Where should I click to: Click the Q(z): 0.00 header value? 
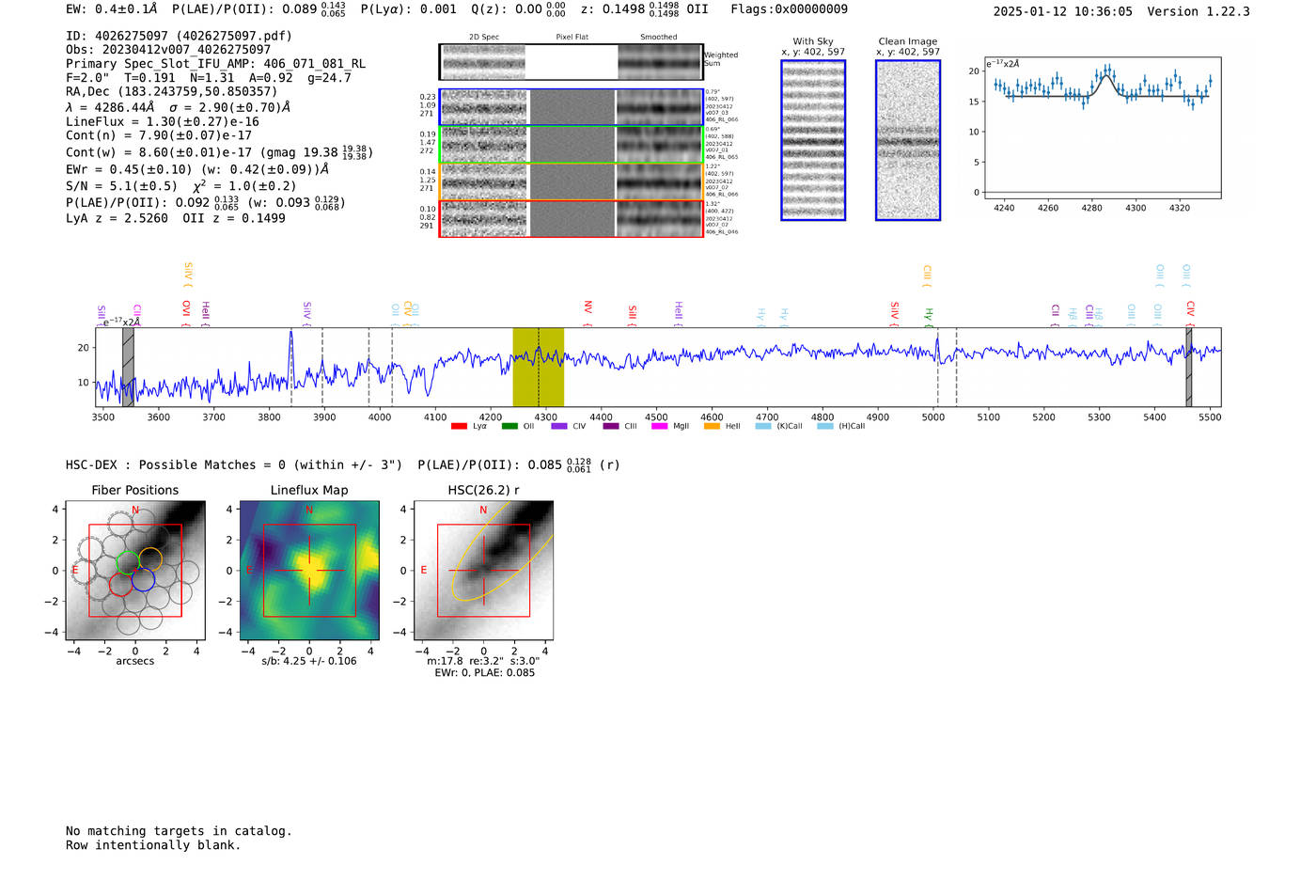(518, 8)
